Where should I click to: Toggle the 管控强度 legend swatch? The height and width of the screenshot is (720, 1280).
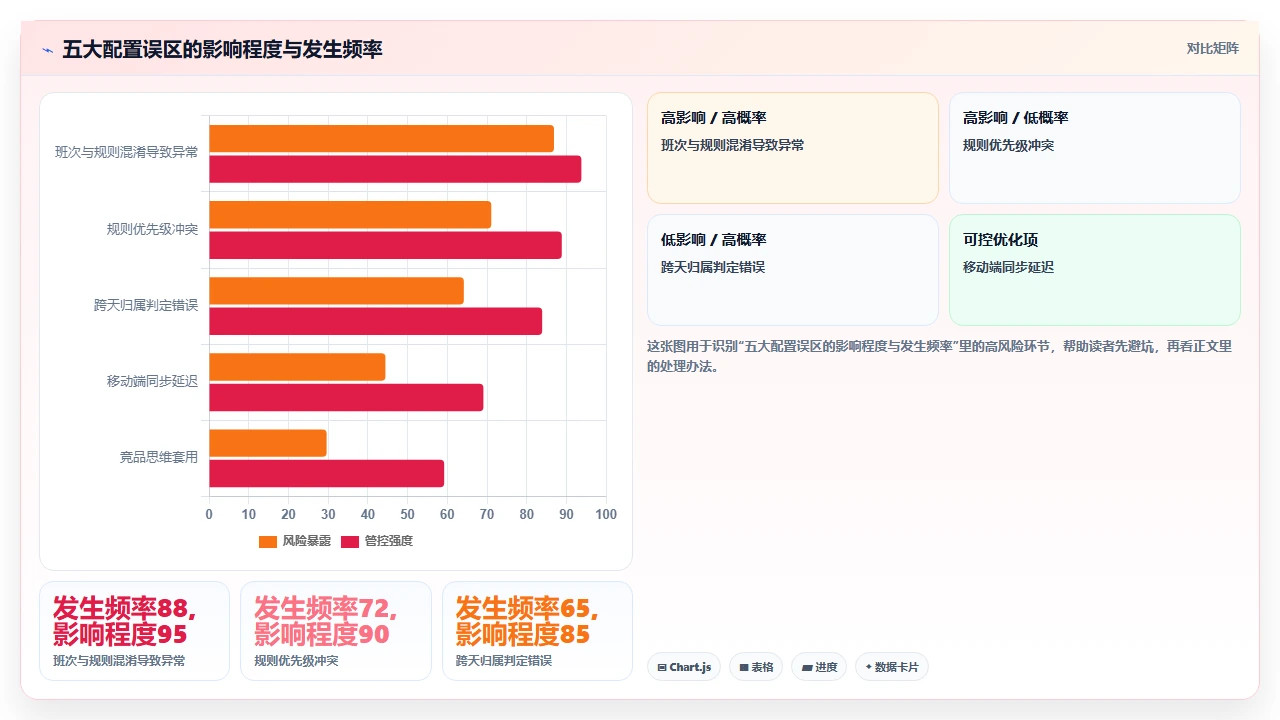coord(350,541)
